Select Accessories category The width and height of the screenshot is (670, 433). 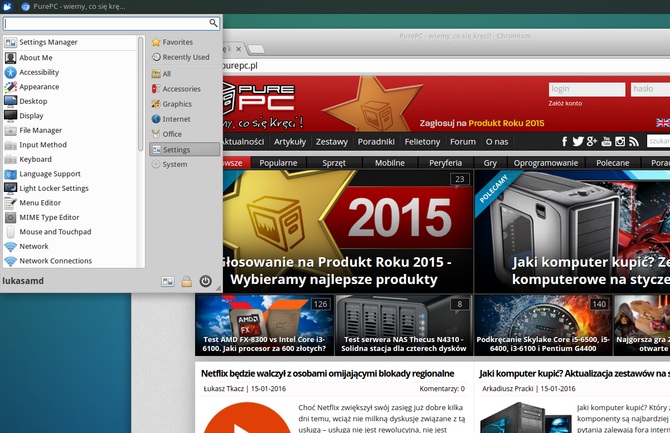click(x=185, y=89)
